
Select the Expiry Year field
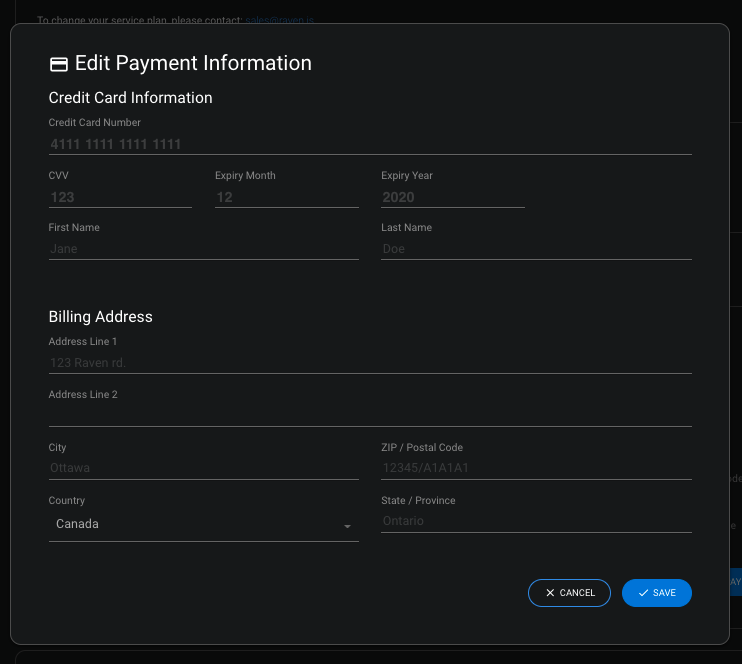(452, 197)
